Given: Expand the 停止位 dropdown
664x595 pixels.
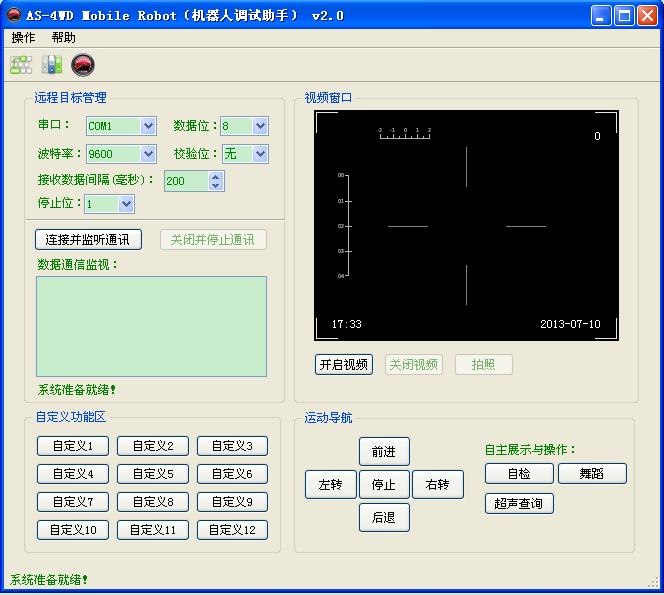Looking at the screenshot, I should tap(126, 204).
